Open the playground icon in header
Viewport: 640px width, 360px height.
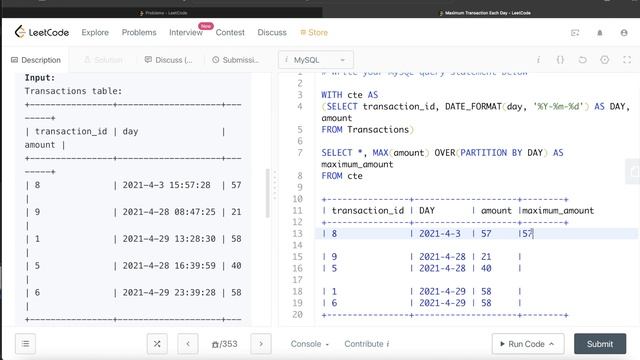pos(575,33)
